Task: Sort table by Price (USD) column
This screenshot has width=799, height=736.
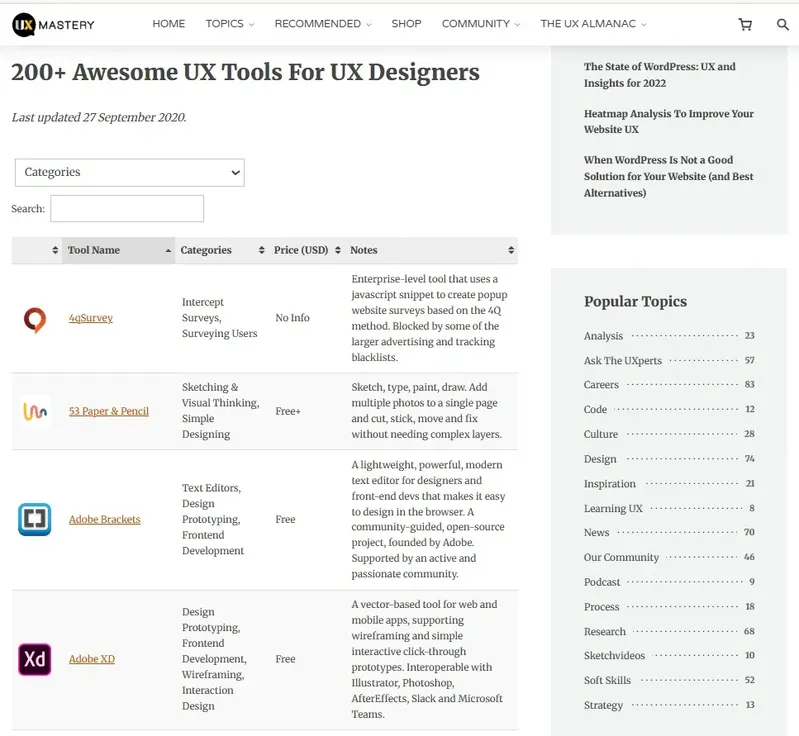Action: coord(306,250)
